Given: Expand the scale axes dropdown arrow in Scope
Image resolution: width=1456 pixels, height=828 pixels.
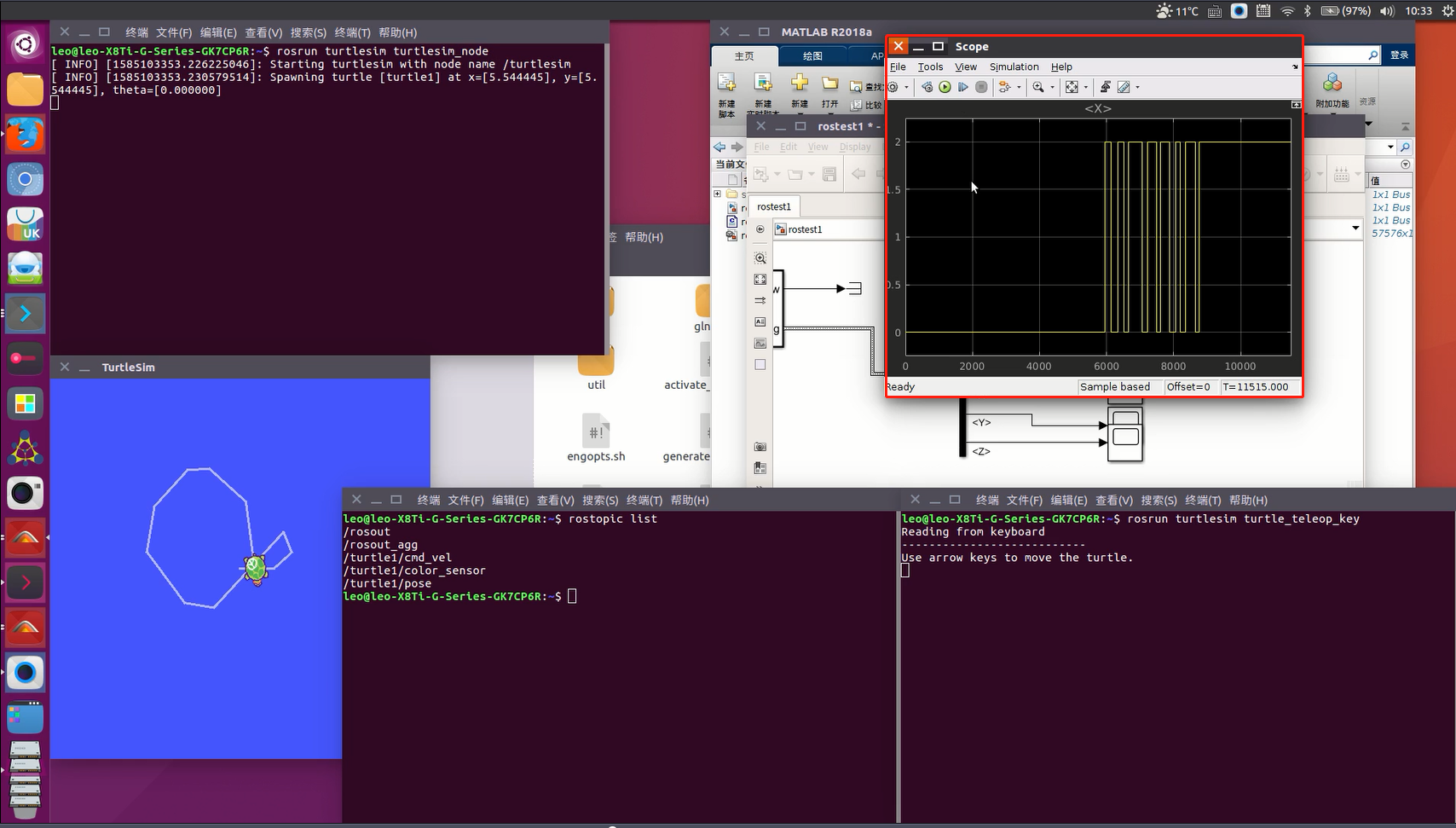Looking at the screenshot, I should click(x=1085, y=87).
